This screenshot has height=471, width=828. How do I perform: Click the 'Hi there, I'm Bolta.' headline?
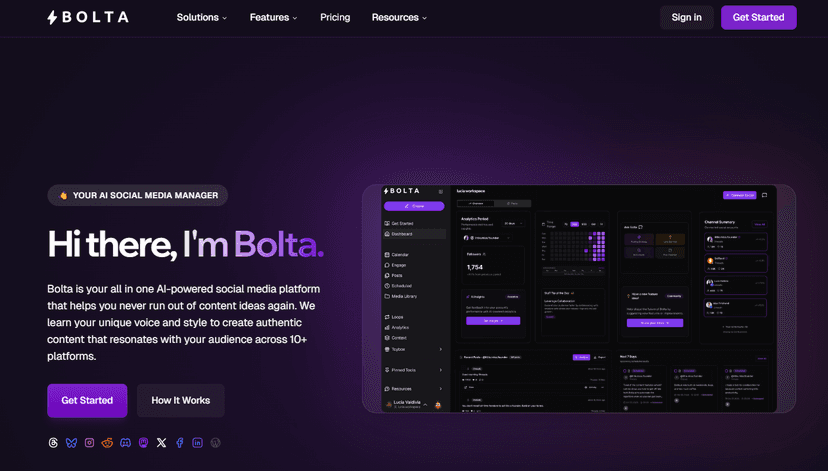click(185, 245)
